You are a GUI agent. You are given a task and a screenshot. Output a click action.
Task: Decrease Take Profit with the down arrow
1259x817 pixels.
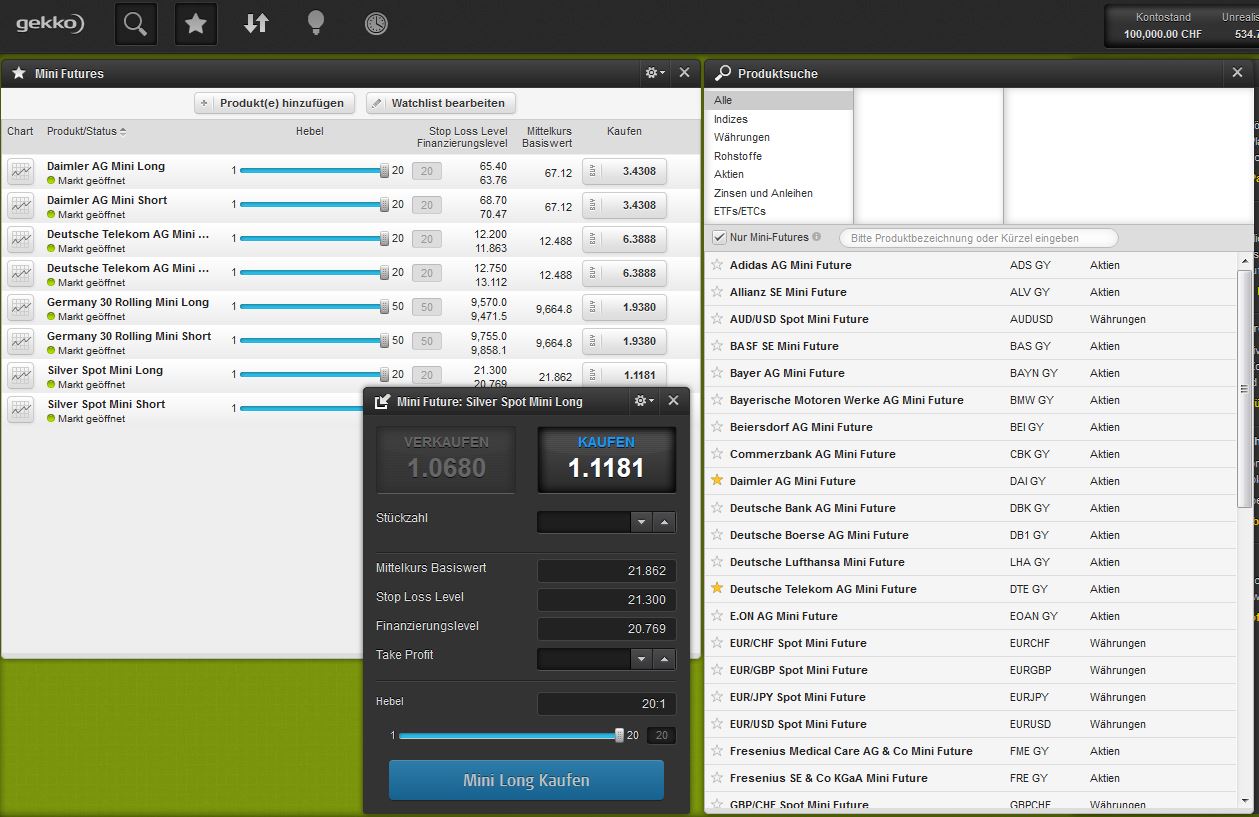click(641, 659)
